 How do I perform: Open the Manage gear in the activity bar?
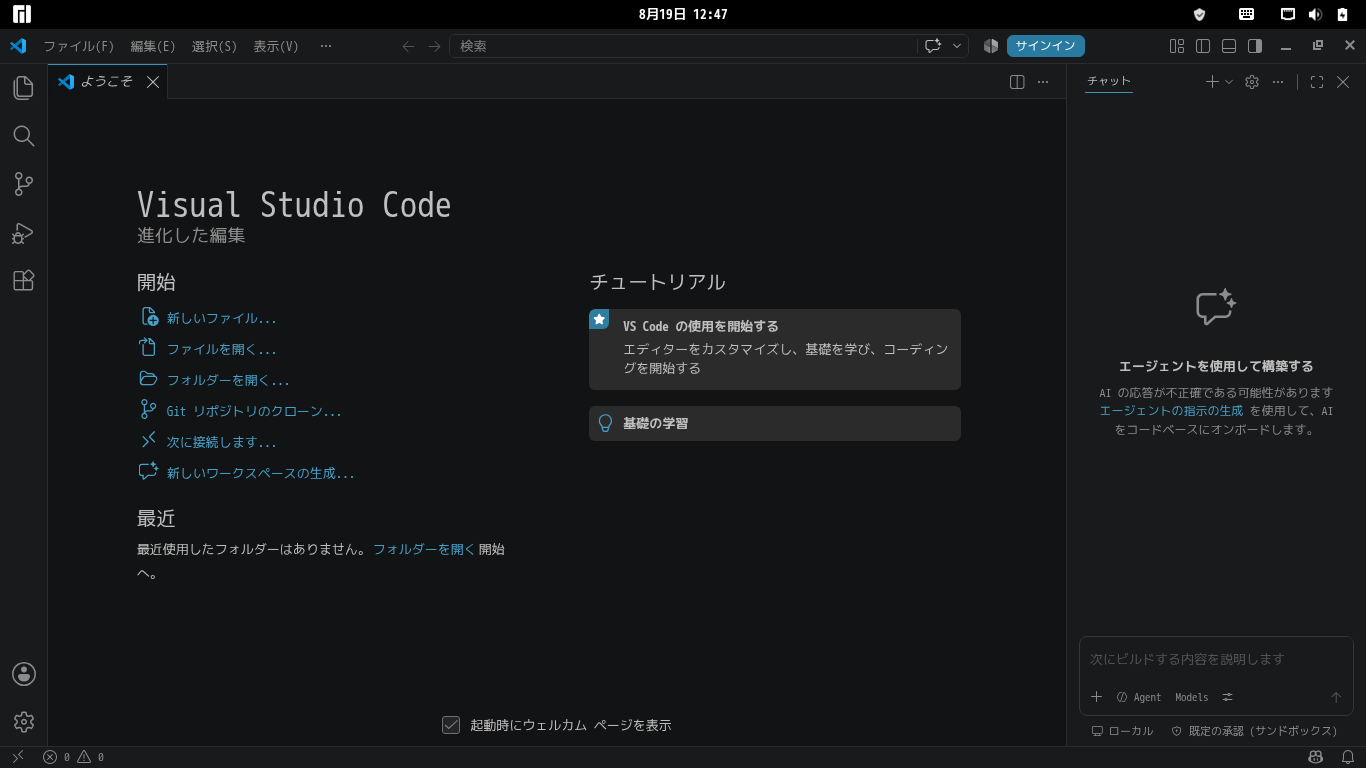(24, 722)
